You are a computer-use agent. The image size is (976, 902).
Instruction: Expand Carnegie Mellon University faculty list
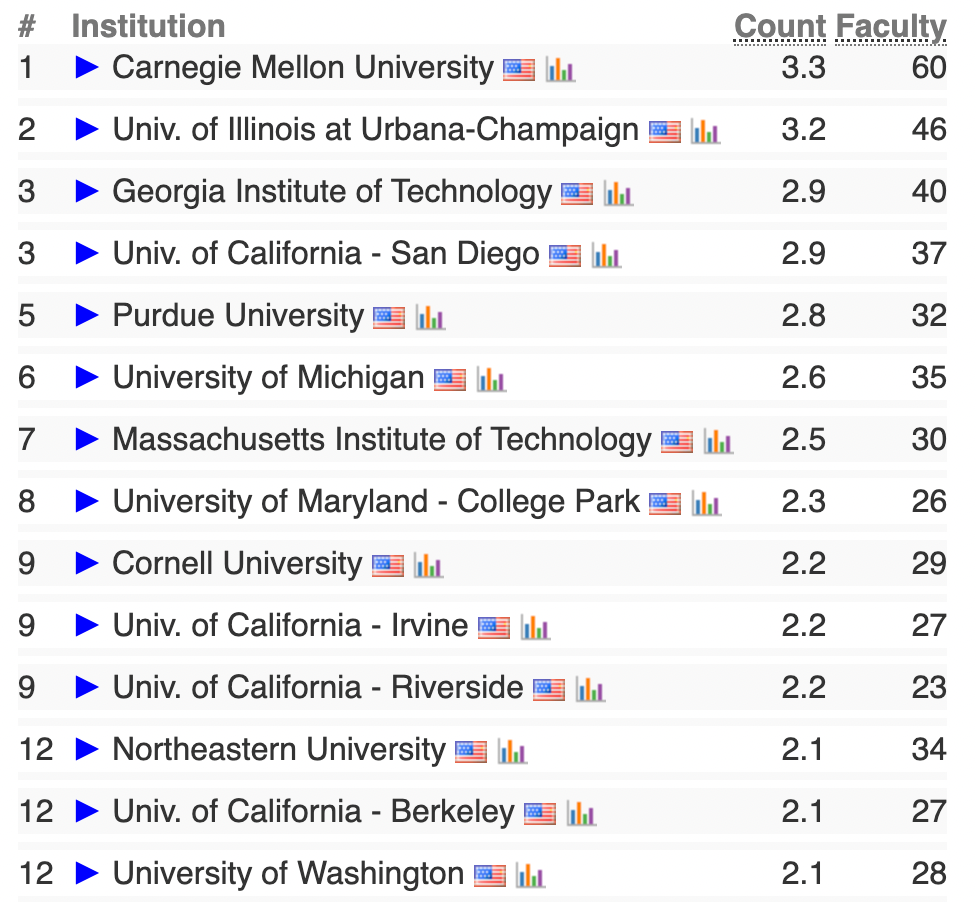pyautogui.click(x=87, y=67)
